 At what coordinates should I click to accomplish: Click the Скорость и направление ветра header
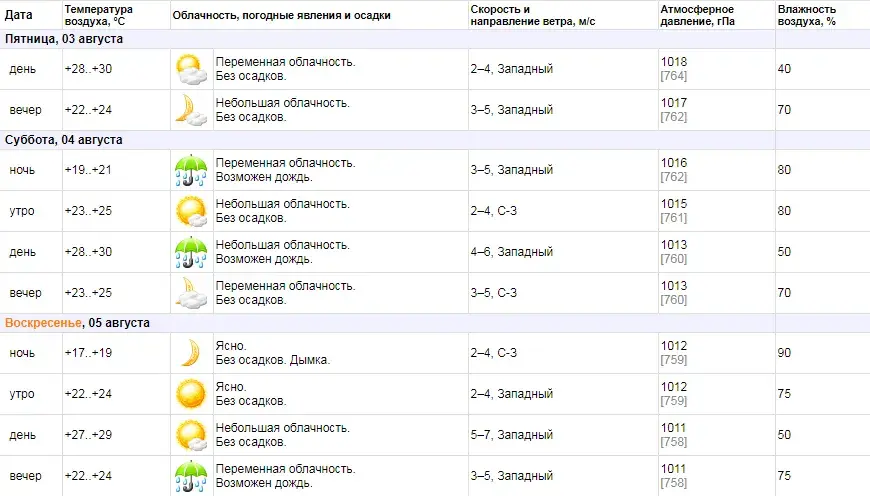[533, 15]
